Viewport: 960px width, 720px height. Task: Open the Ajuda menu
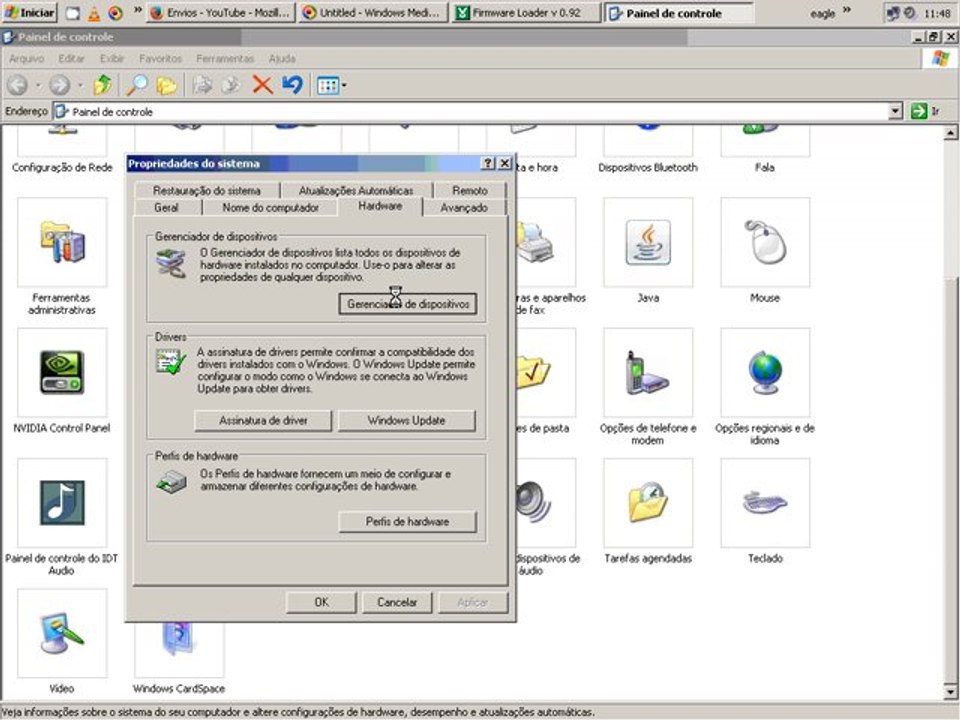pyautogui.click(x=282, y=59)
